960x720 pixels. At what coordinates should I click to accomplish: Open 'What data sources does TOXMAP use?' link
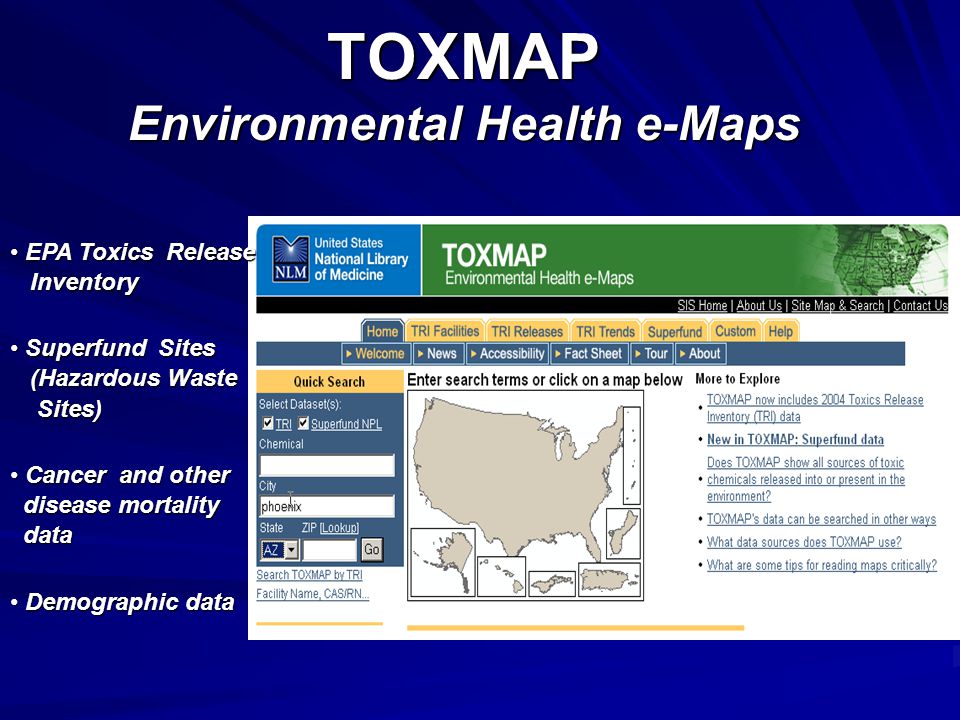point(804,542)
